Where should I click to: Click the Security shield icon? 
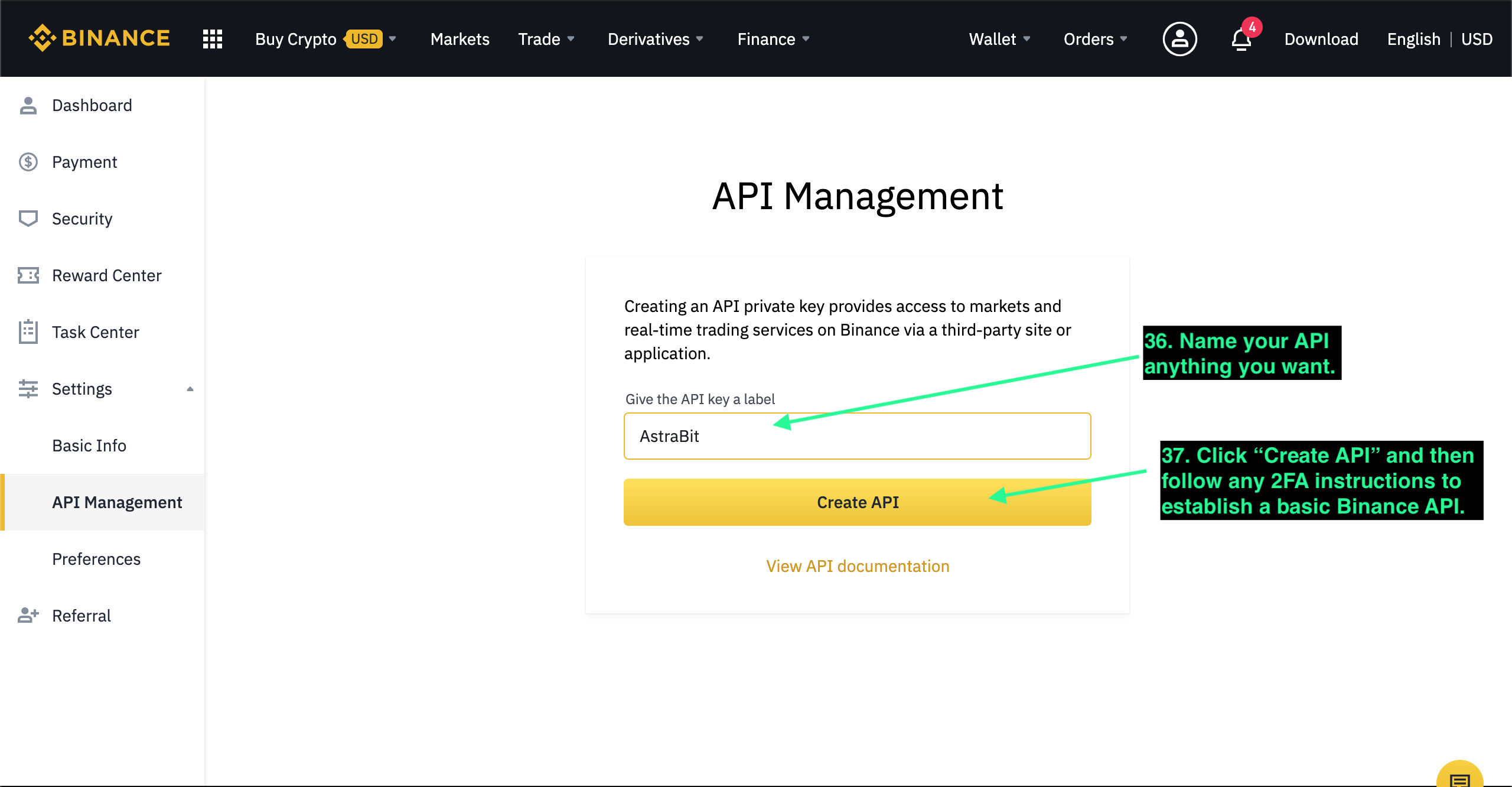[28, 219]
